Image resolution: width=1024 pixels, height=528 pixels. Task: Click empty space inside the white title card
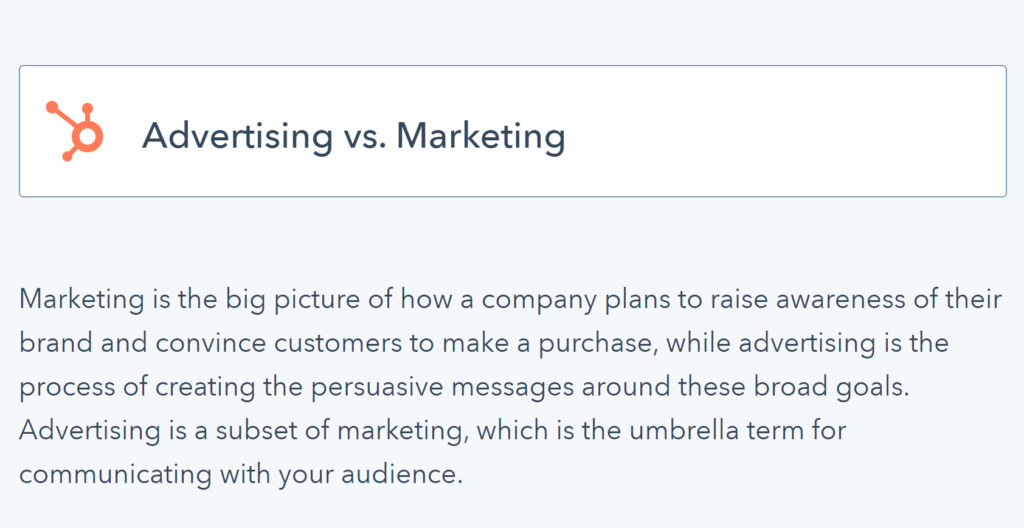784,131
